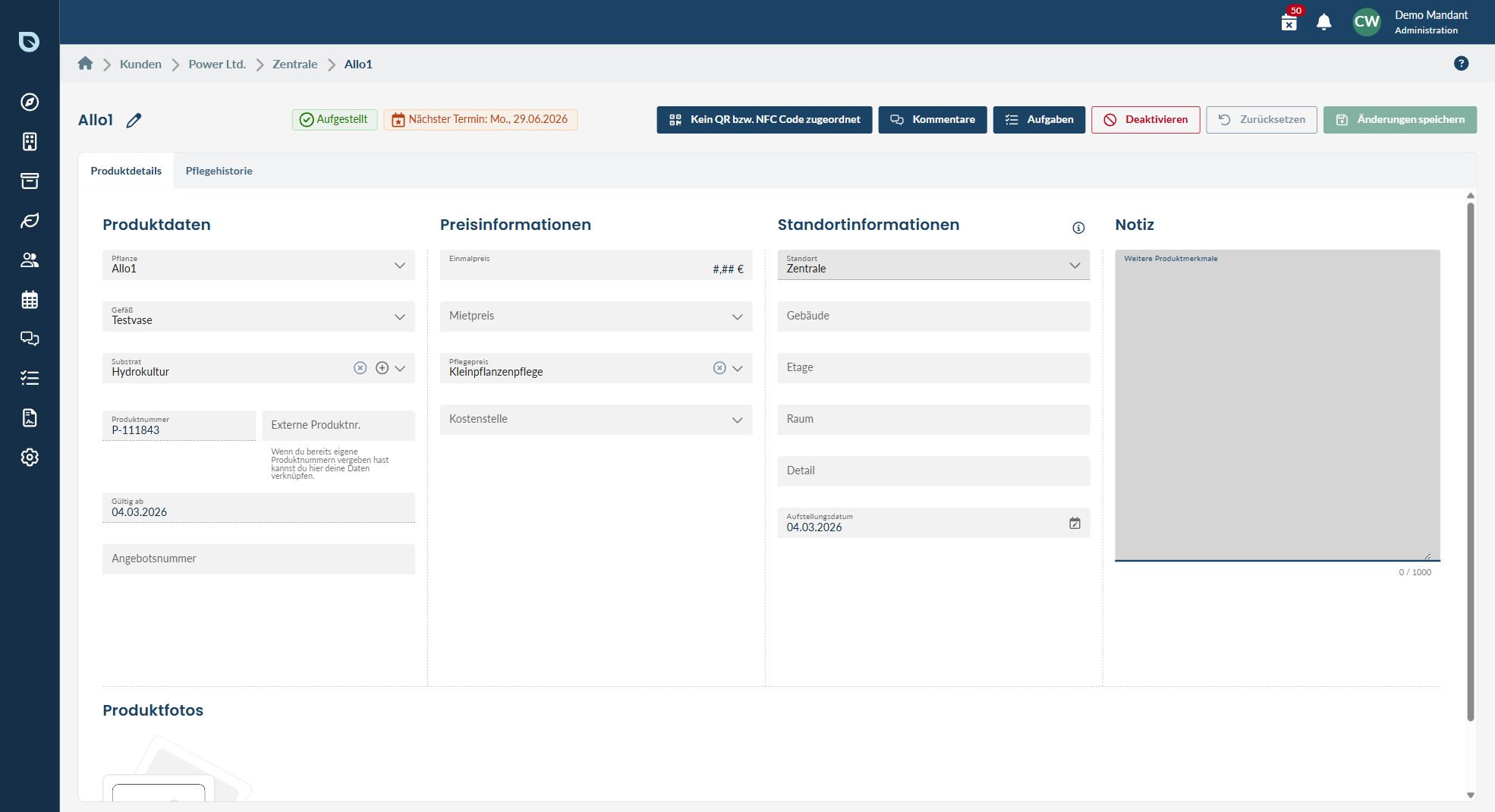This screenshot has width=1495, height=812.
Task: Open Aufstellungsdatum calendar picker
Action: pyautogui.click(x=1075, y=524)
